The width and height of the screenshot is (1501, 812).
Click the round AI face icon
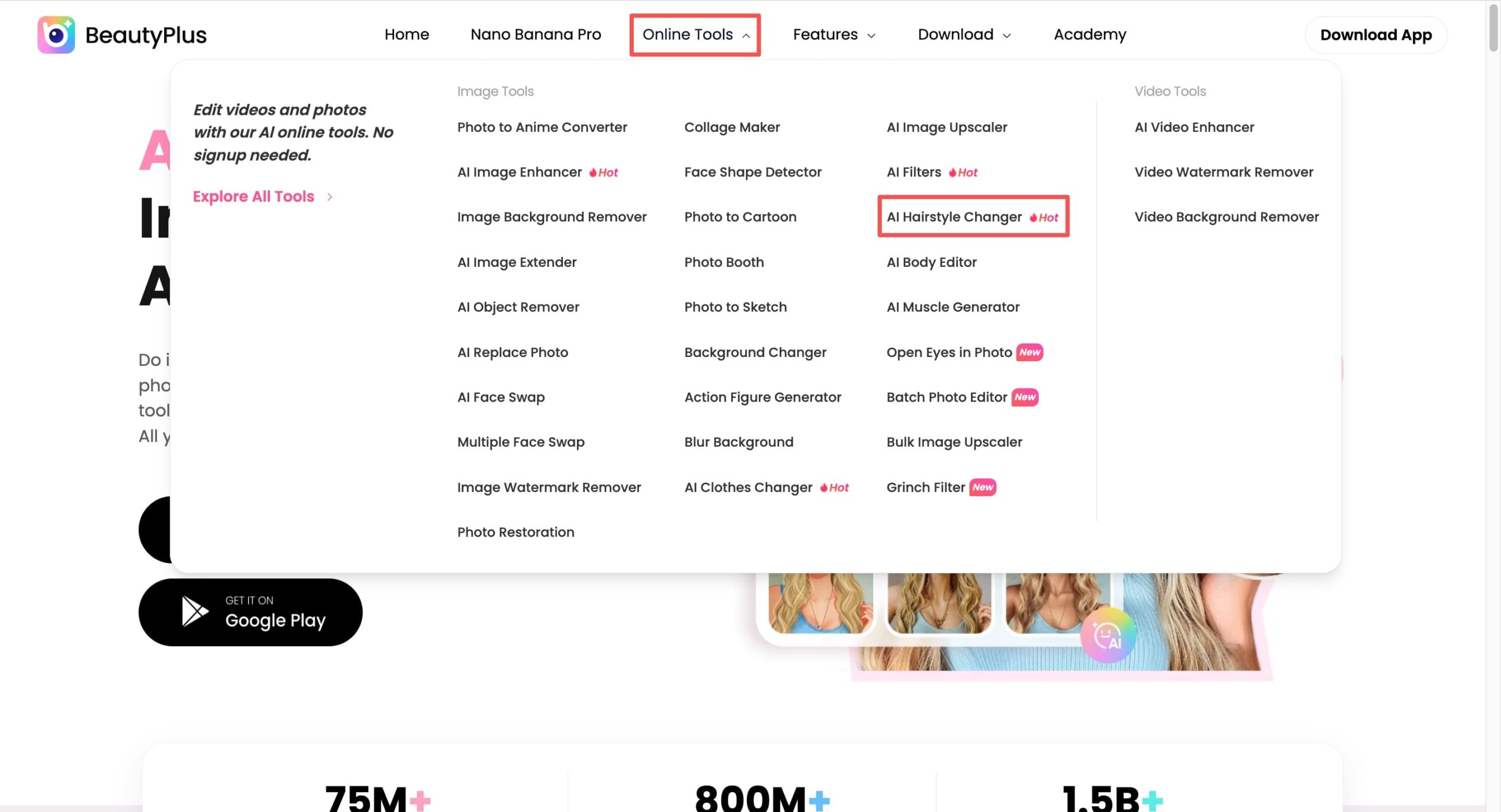pyautogui.click(x=1108, y=636)
